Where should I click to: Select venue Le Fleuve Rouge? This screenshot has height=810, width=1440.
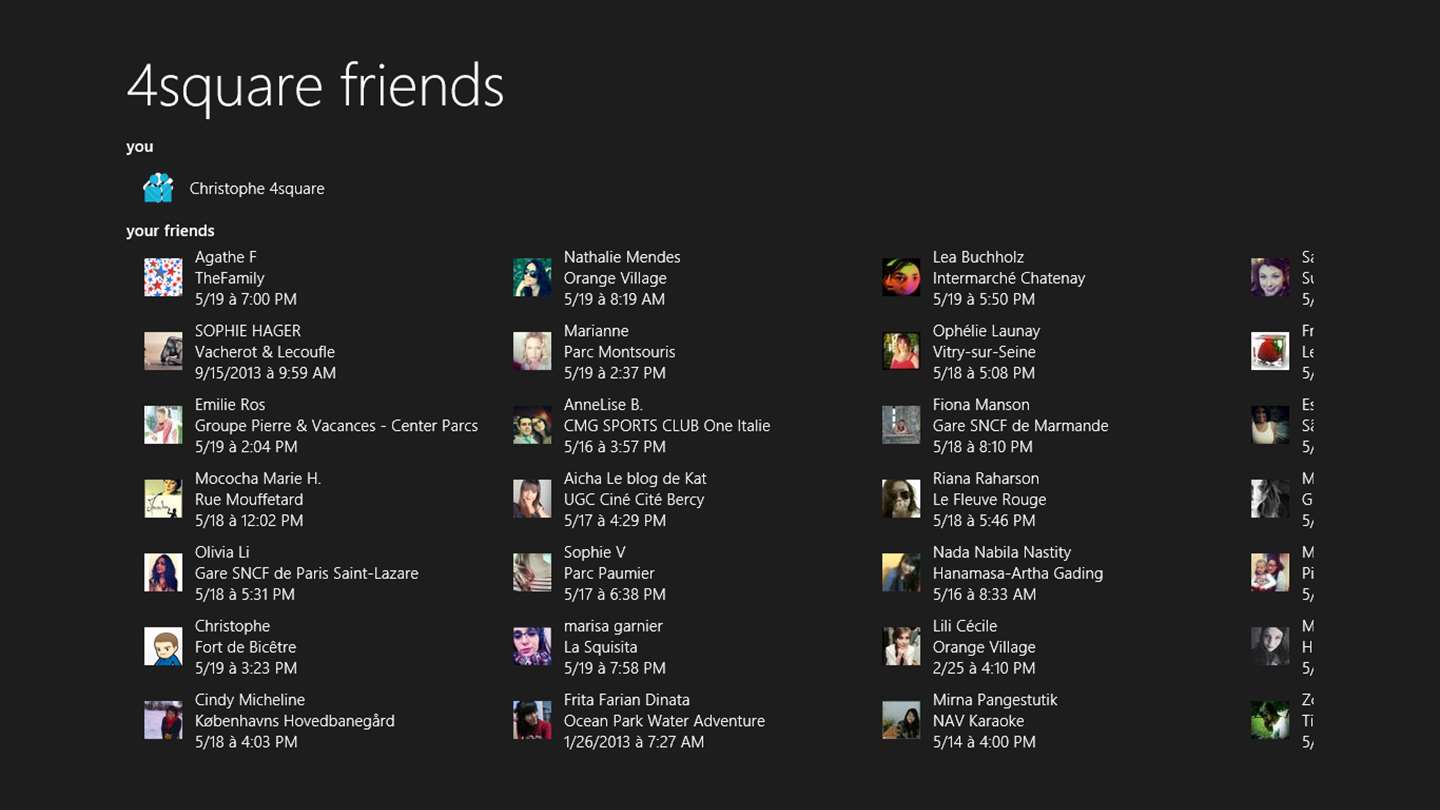pos(989,500)
